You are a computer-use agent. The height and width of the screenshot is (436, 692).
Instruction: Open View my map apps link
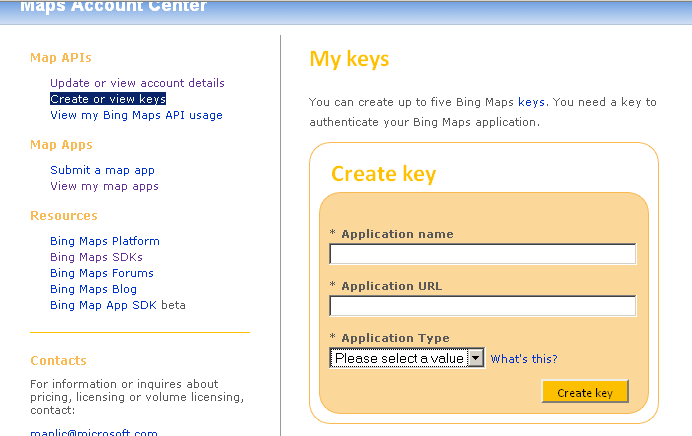coord(104,186)
